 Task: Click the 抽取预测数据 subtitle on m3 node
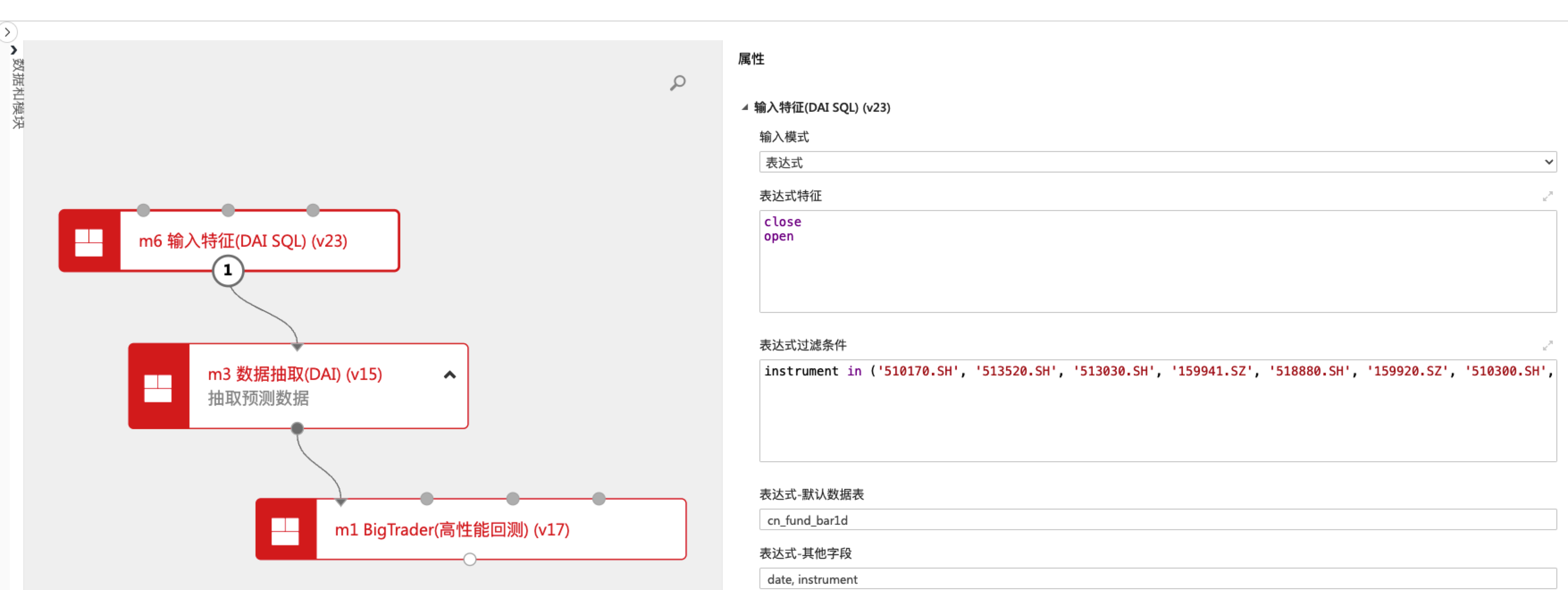click(x=258, y=398)
